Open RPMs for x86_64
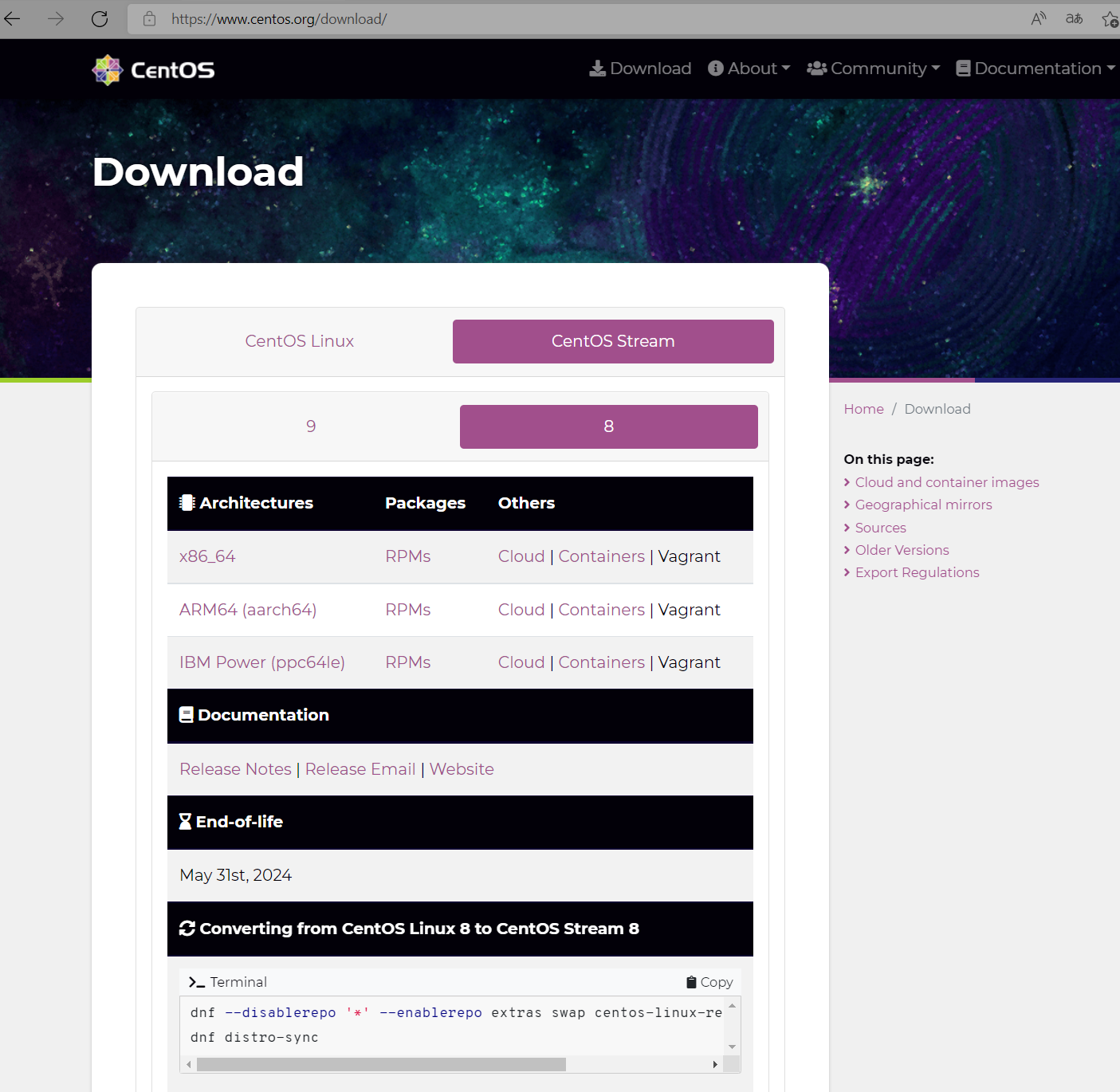 coord(408,556)
